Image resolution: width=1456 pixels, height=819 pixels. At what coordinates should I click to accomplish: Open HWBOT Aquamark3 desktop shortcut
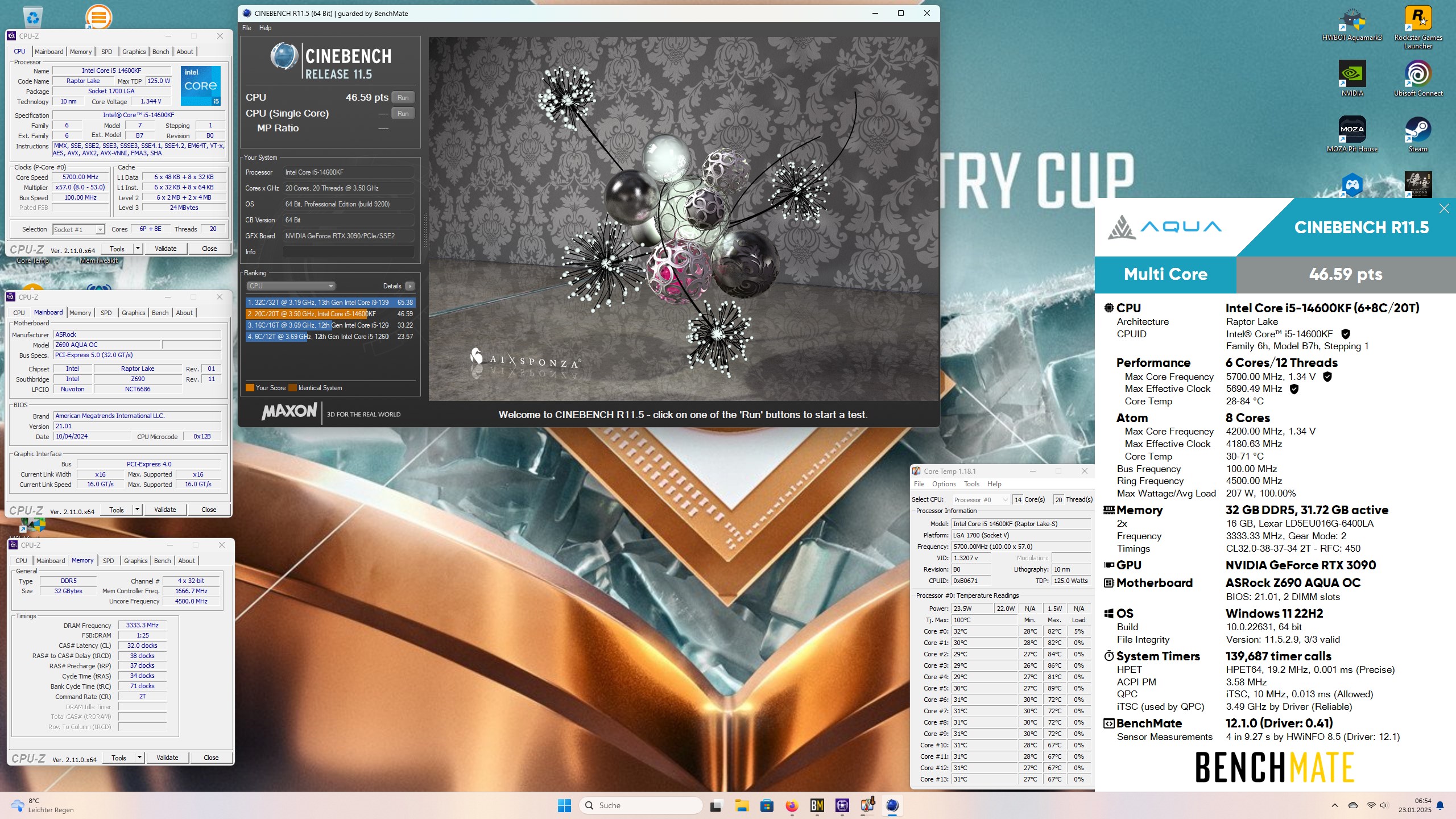click(1352, 23)
